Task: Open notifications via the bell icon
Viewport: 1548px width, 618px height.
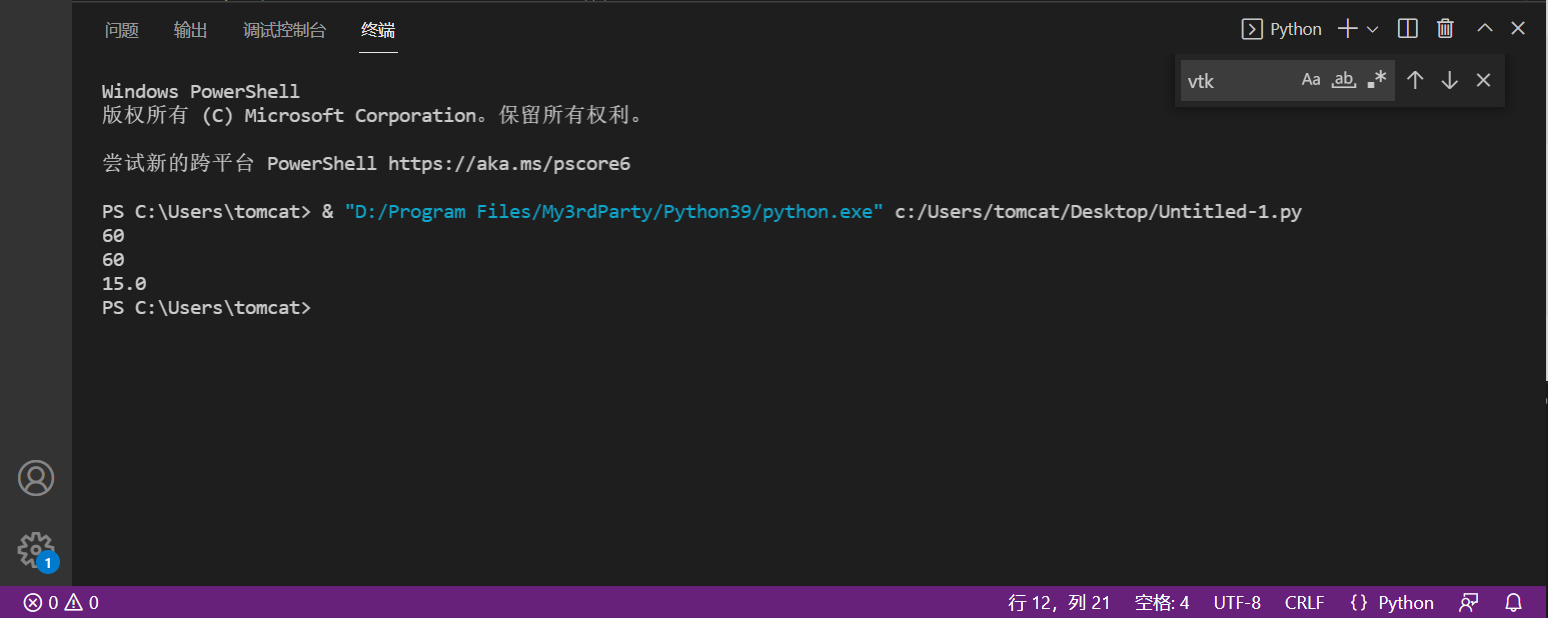Action: pos(1513,602)
